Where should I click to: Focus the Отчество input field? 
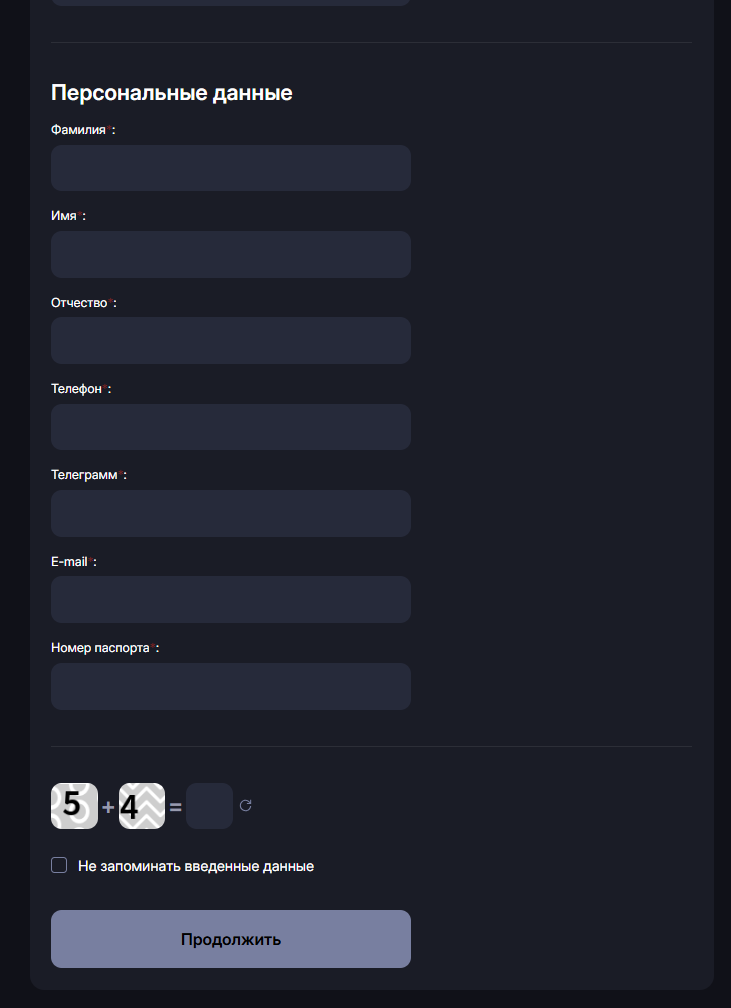click(231, 340)
